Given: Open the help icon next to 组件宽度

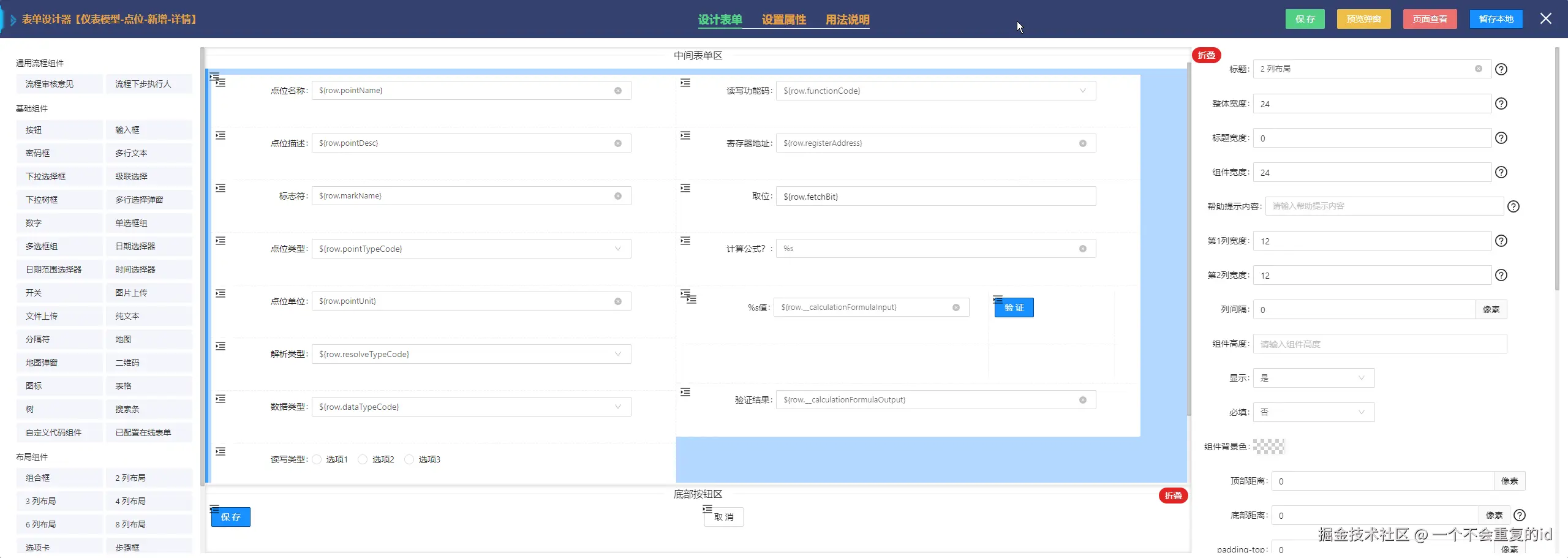Looking at the screenshot, I should pyautogui.click(x=1501, y=172).
